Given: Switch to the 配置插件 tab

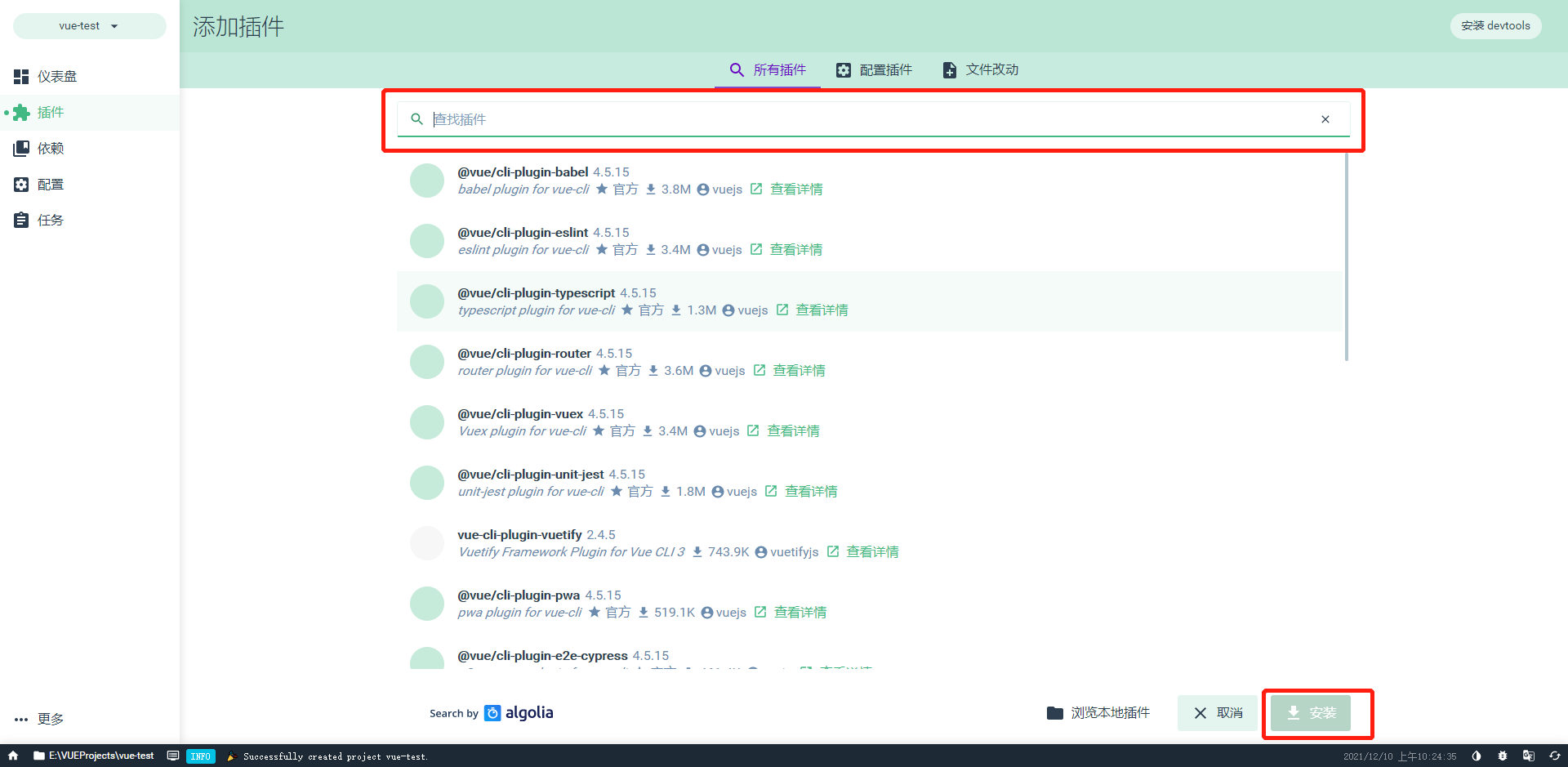Looking at the screenshot, I should click(874, 70).
